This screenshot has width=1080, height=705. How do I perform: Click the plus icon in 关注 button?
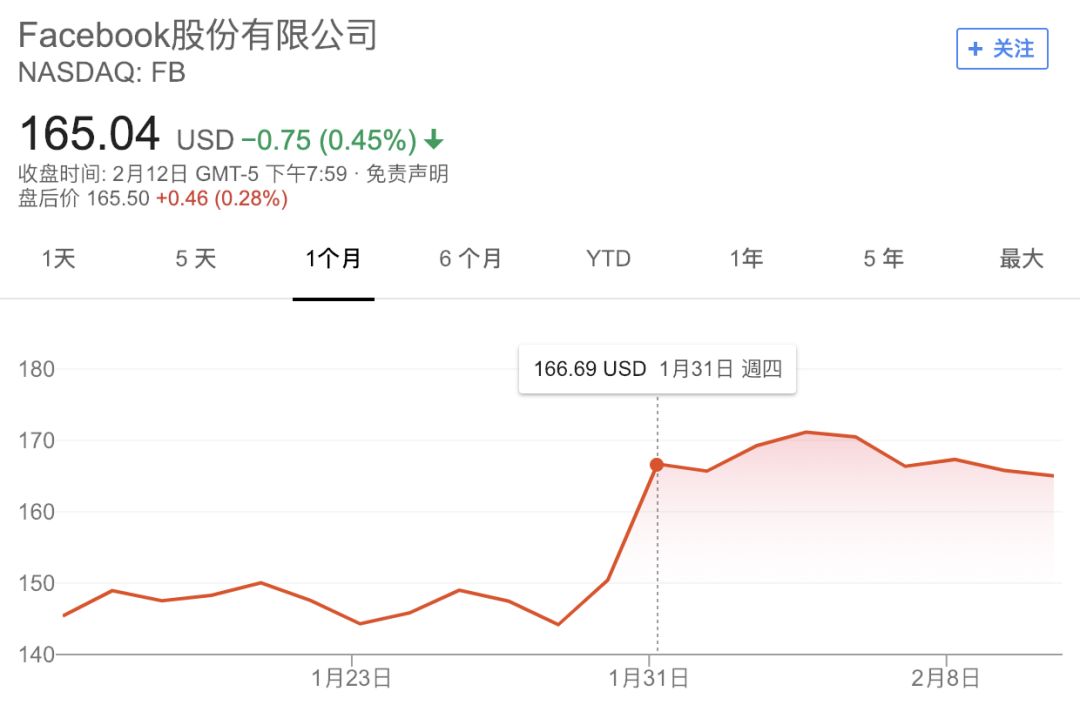coord(976,49)
